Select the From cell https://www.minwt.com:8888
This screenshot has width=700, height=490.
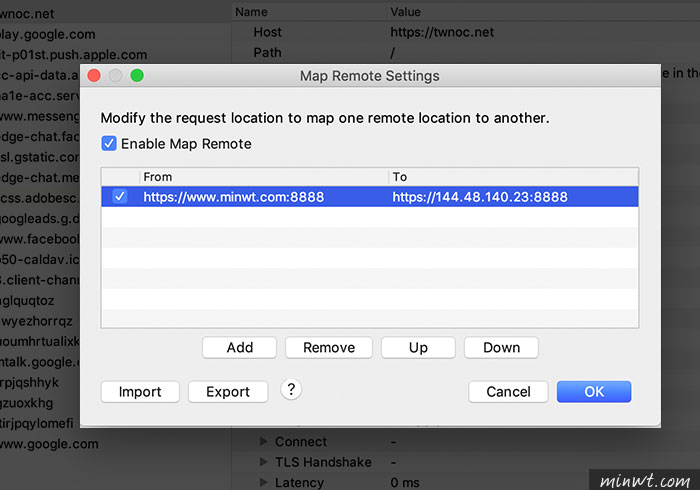click(x=233, y=197)
